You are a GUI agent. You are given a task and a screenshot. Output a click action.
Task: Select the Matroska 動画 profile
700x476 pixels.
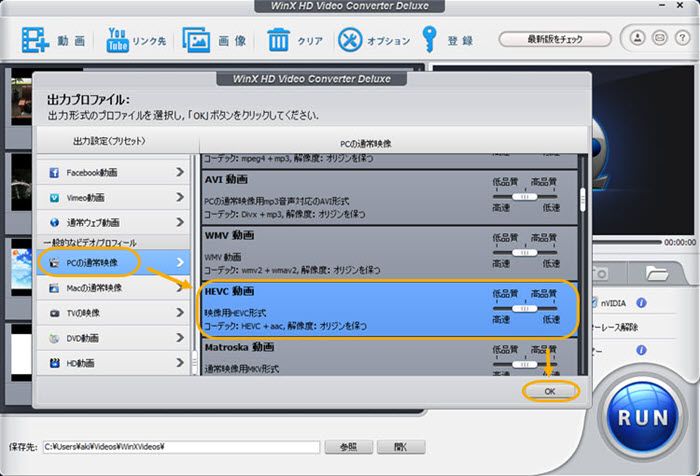pyautogui.click(x=389, y=356)
